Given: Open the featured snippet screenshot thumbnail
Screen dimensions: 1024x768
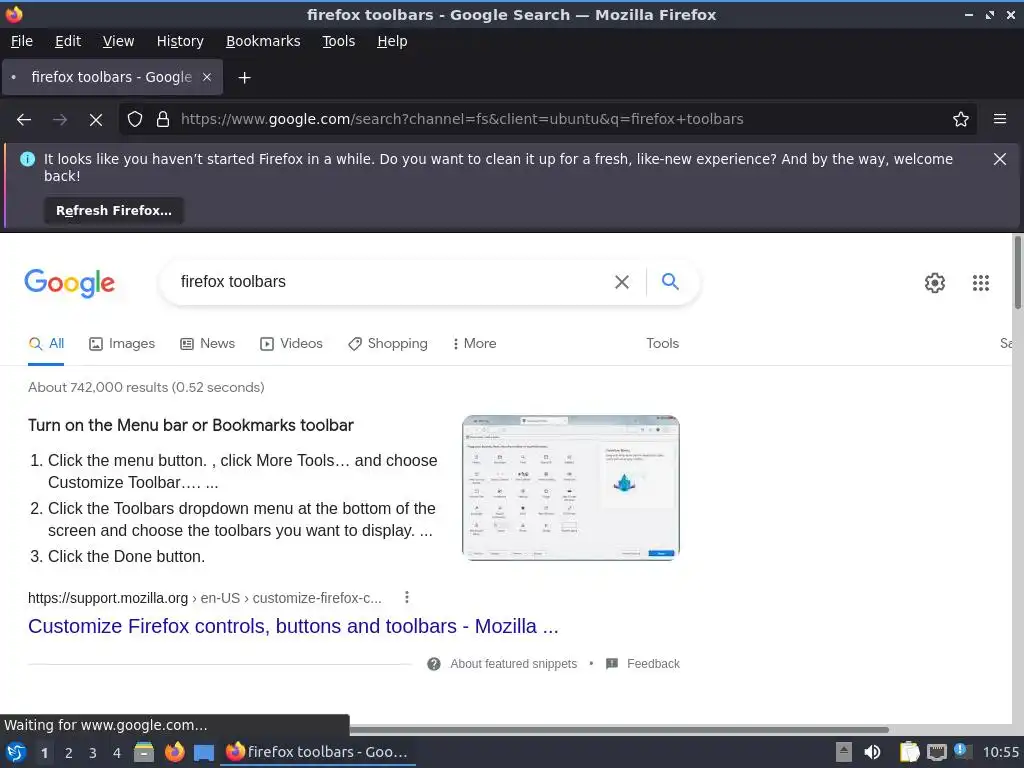Looking at the screenshot, I should pyautogui.click(x=571, y=488).
